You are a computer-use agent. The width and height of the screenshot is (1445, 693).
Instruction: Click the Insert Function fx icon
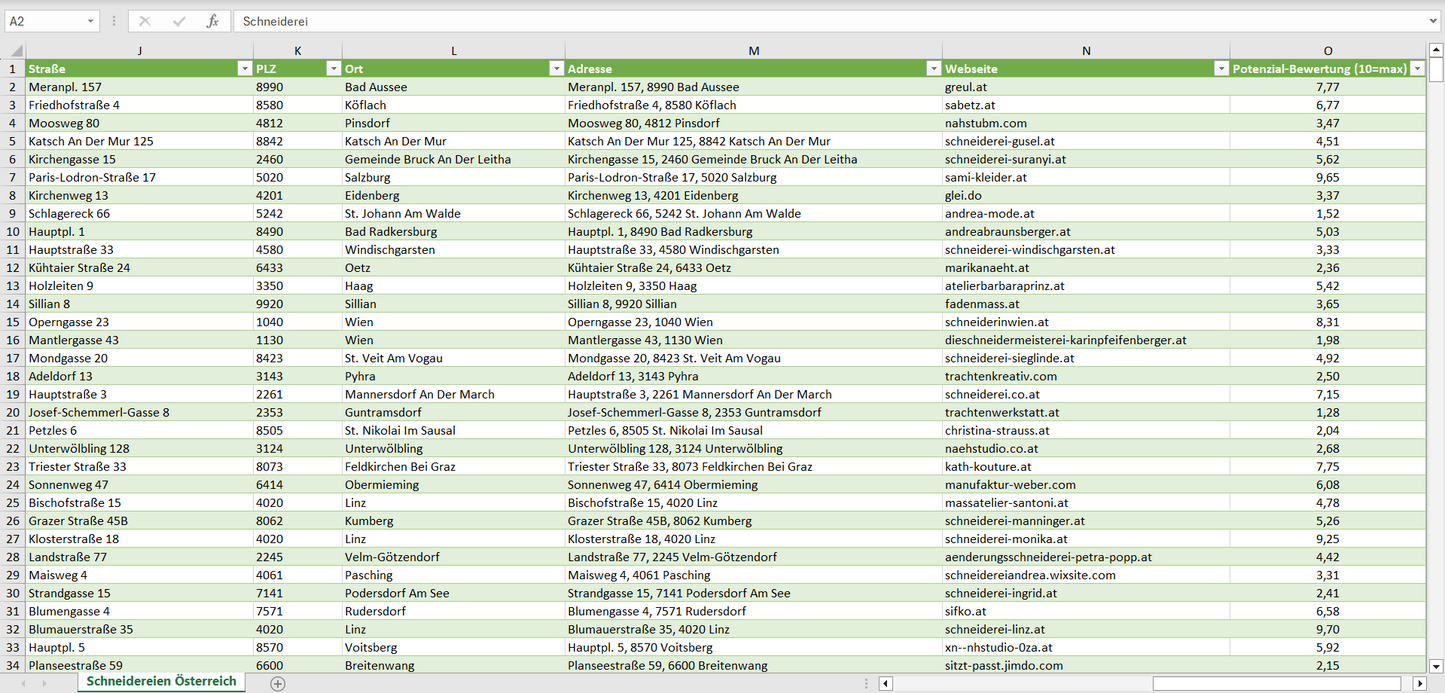212,21
